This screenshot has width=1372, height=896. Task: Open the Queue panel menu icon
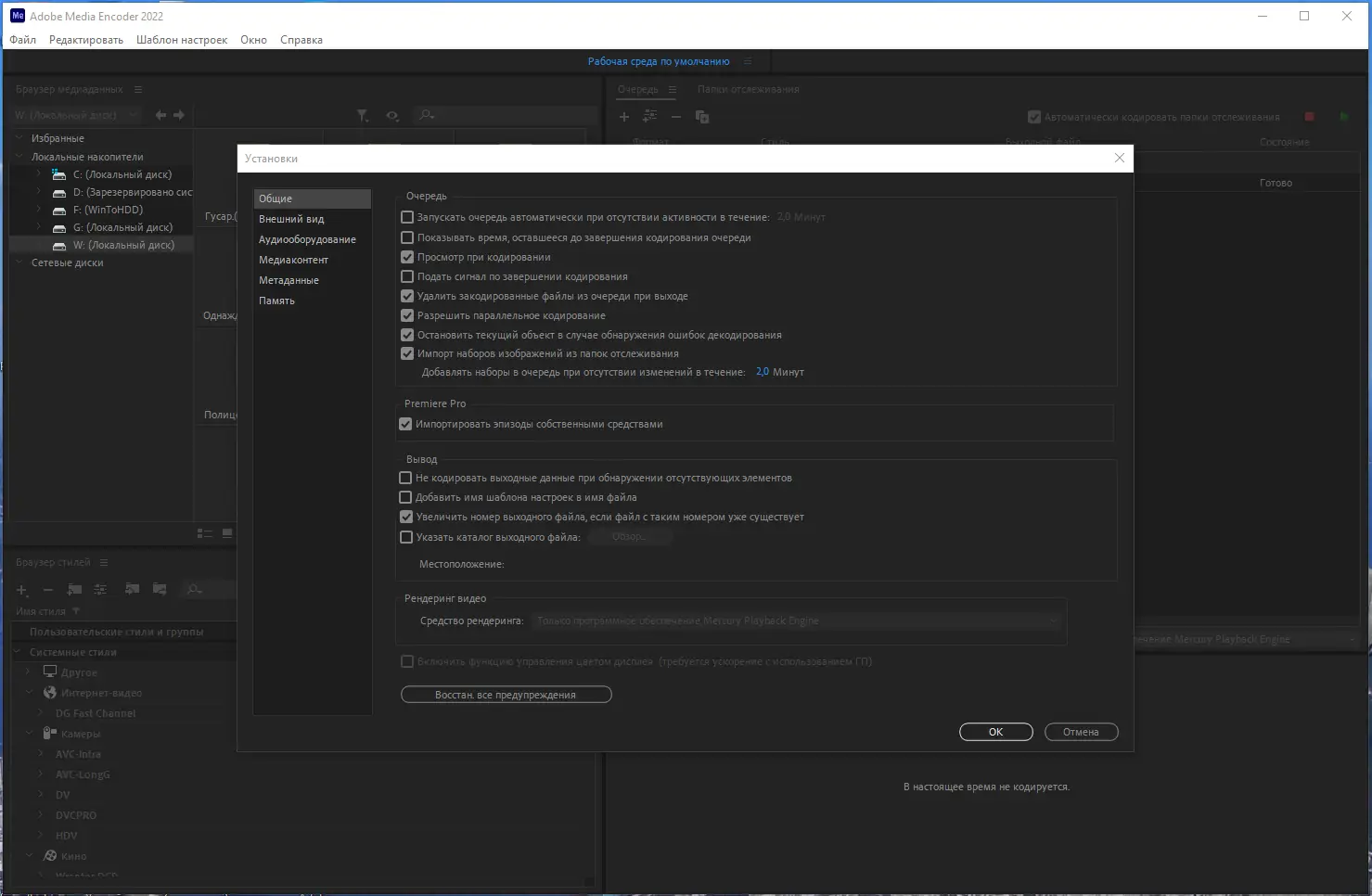click(673, 89)
